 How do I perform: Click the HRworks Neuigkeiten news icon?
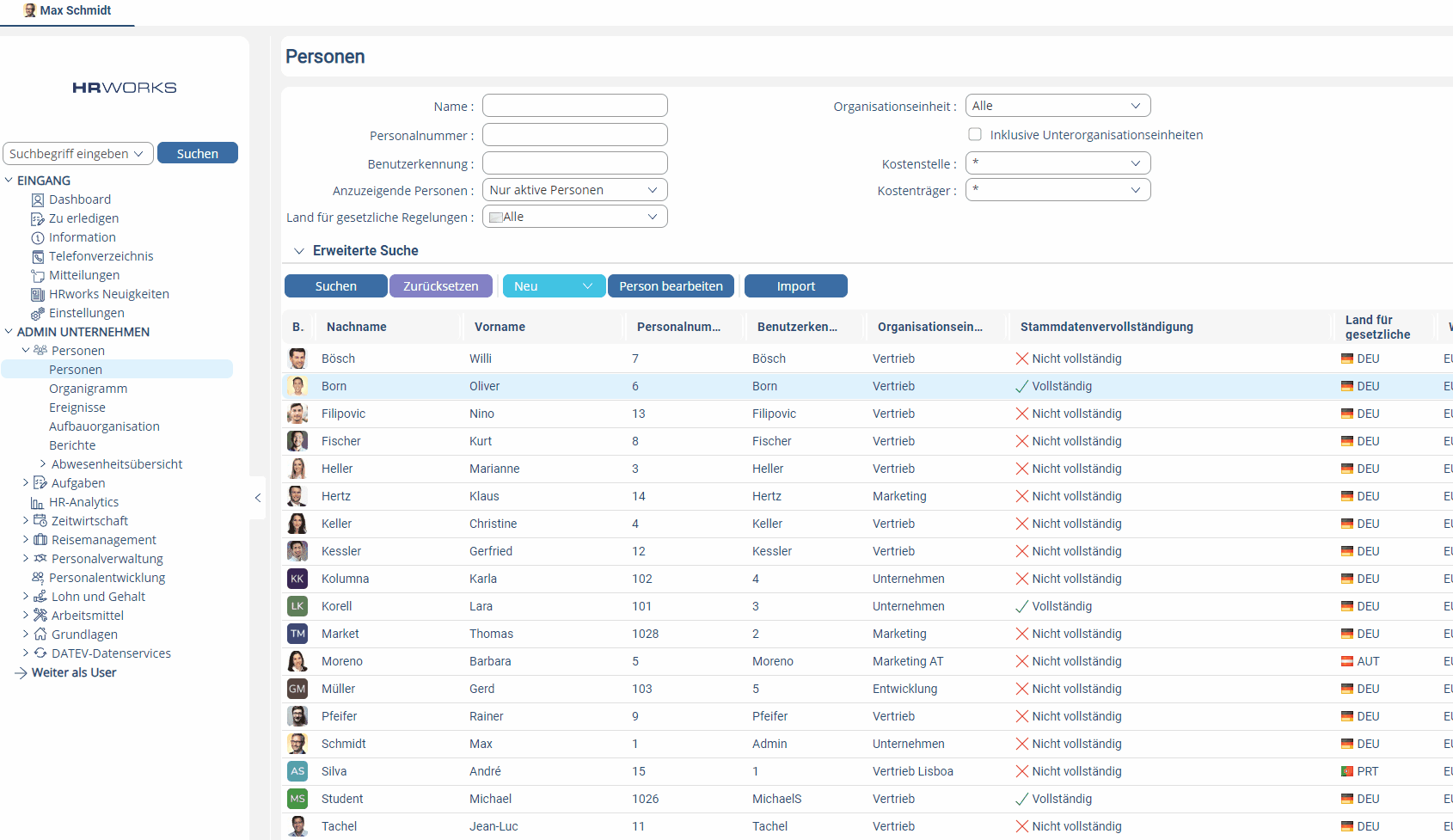pos(38,294)
